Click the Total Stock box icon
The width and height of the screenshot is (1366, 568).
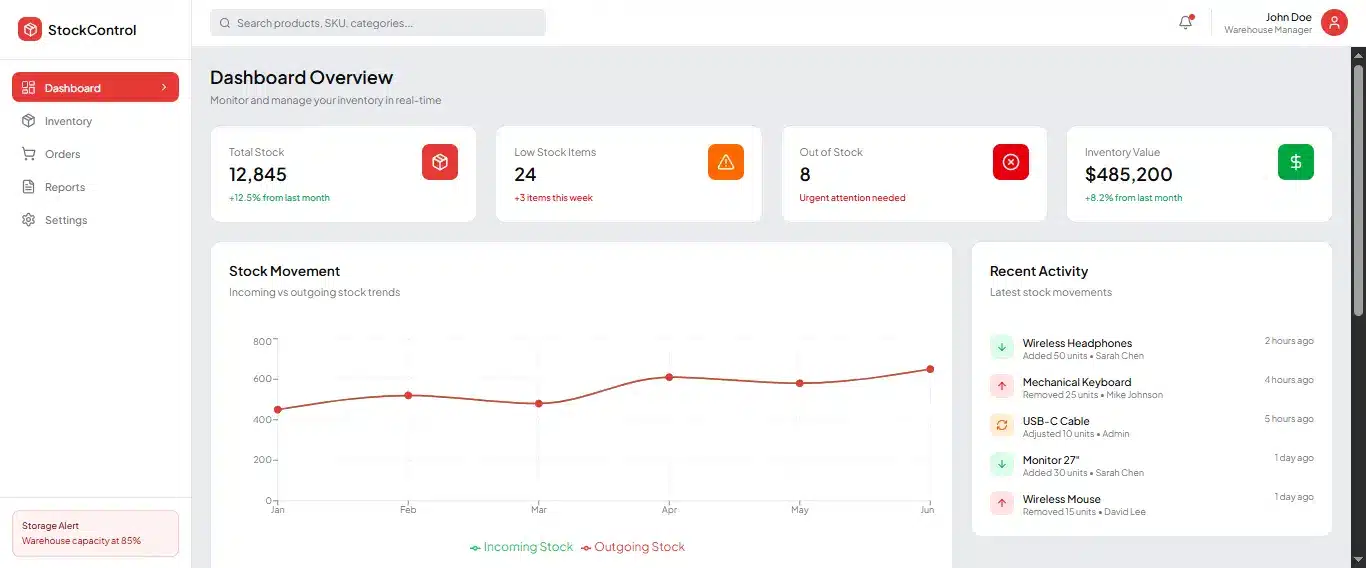pyautogui.click(x=439, y=162)
